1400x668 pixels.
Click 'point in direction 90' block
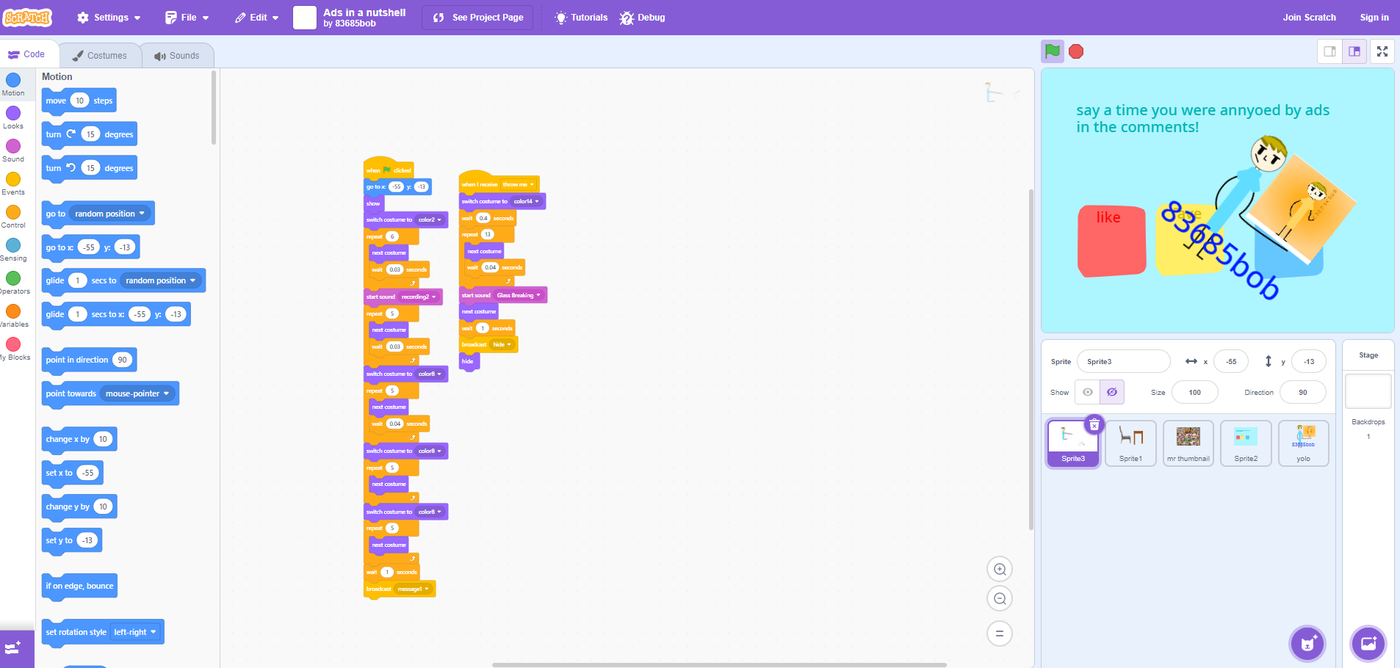[x=90, y=360]
